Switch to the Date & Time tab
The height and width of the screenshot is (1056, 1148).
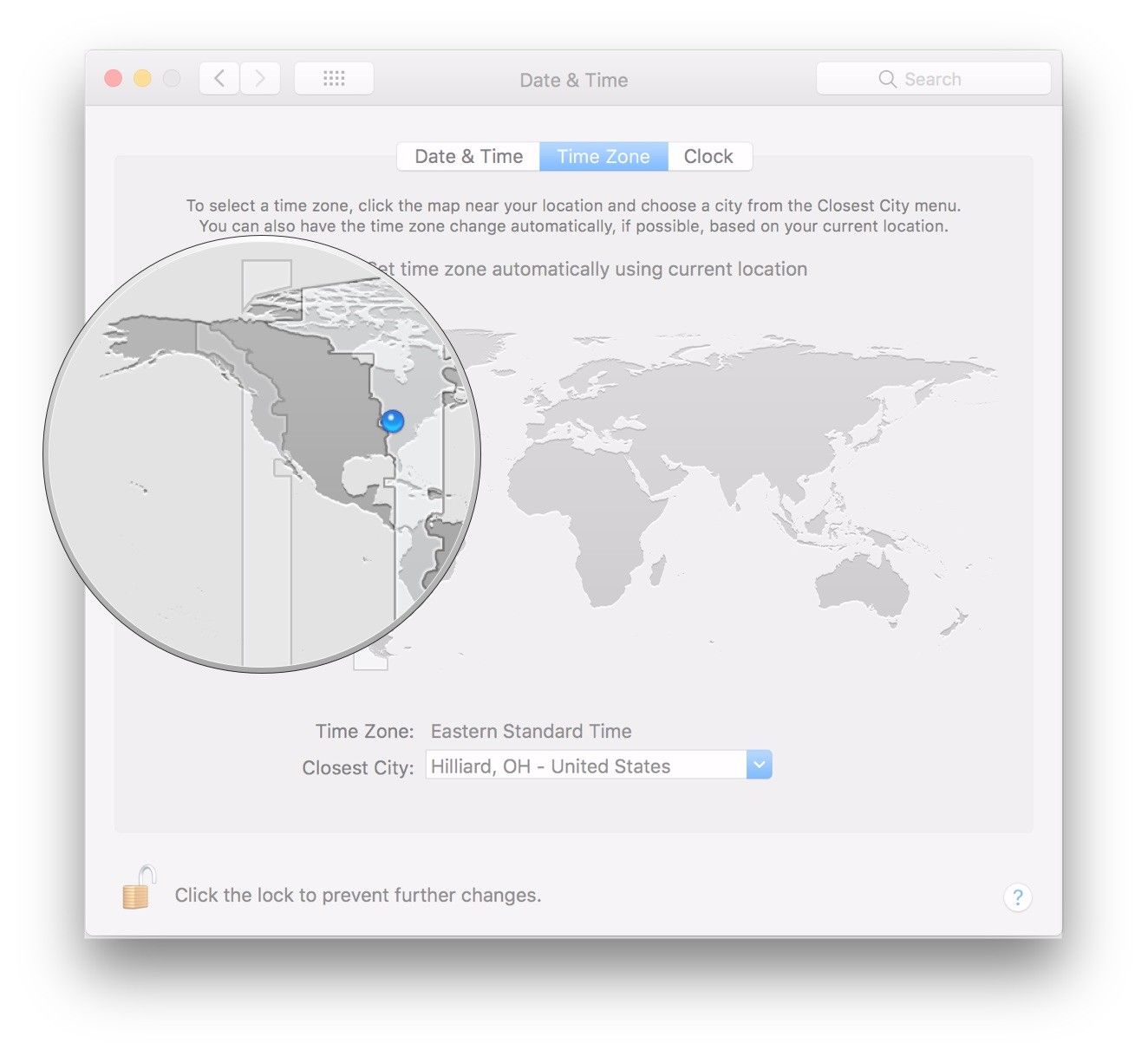click(x=468, y=157)
